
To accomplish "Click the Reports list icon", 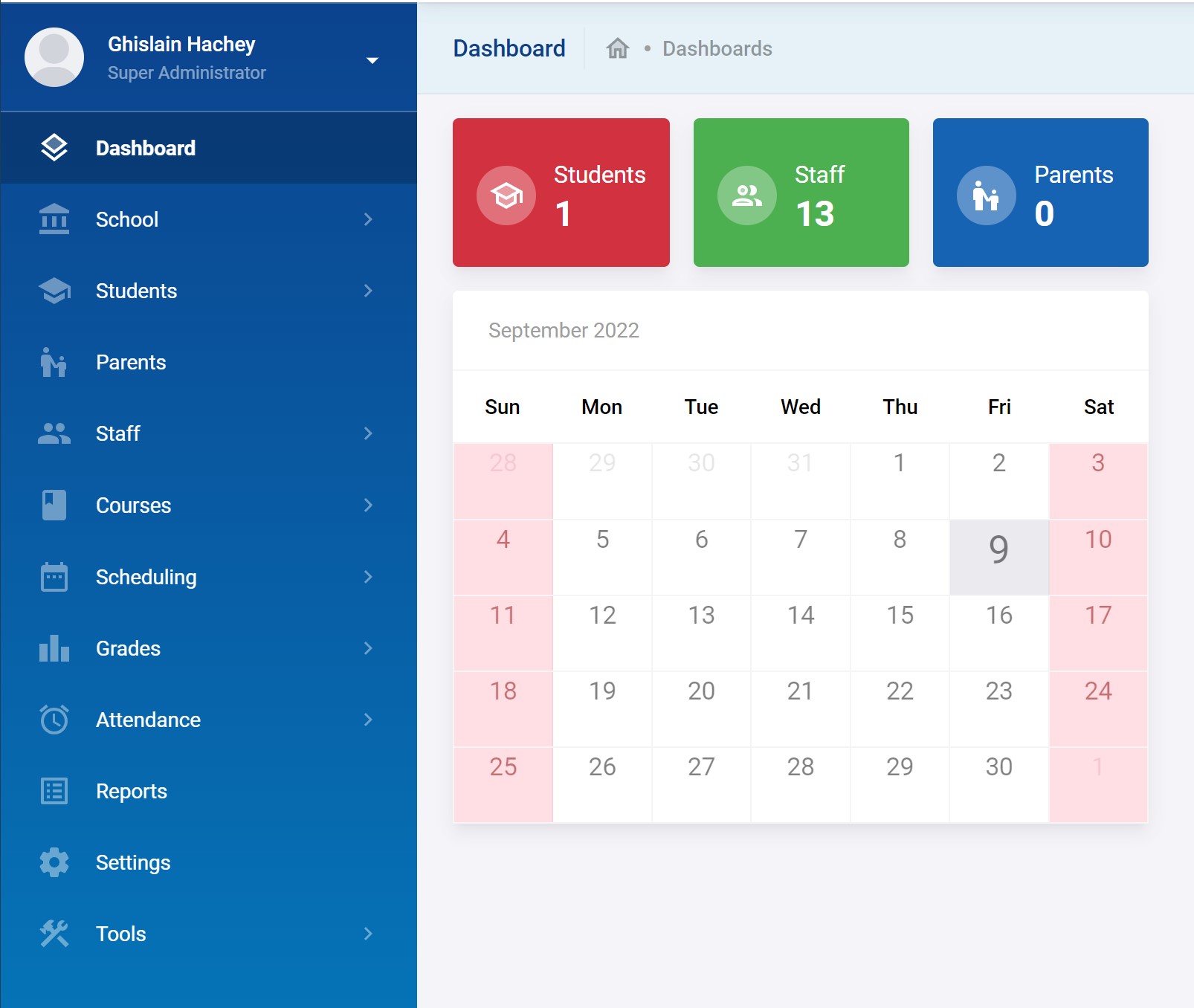I will pos(54,791).
